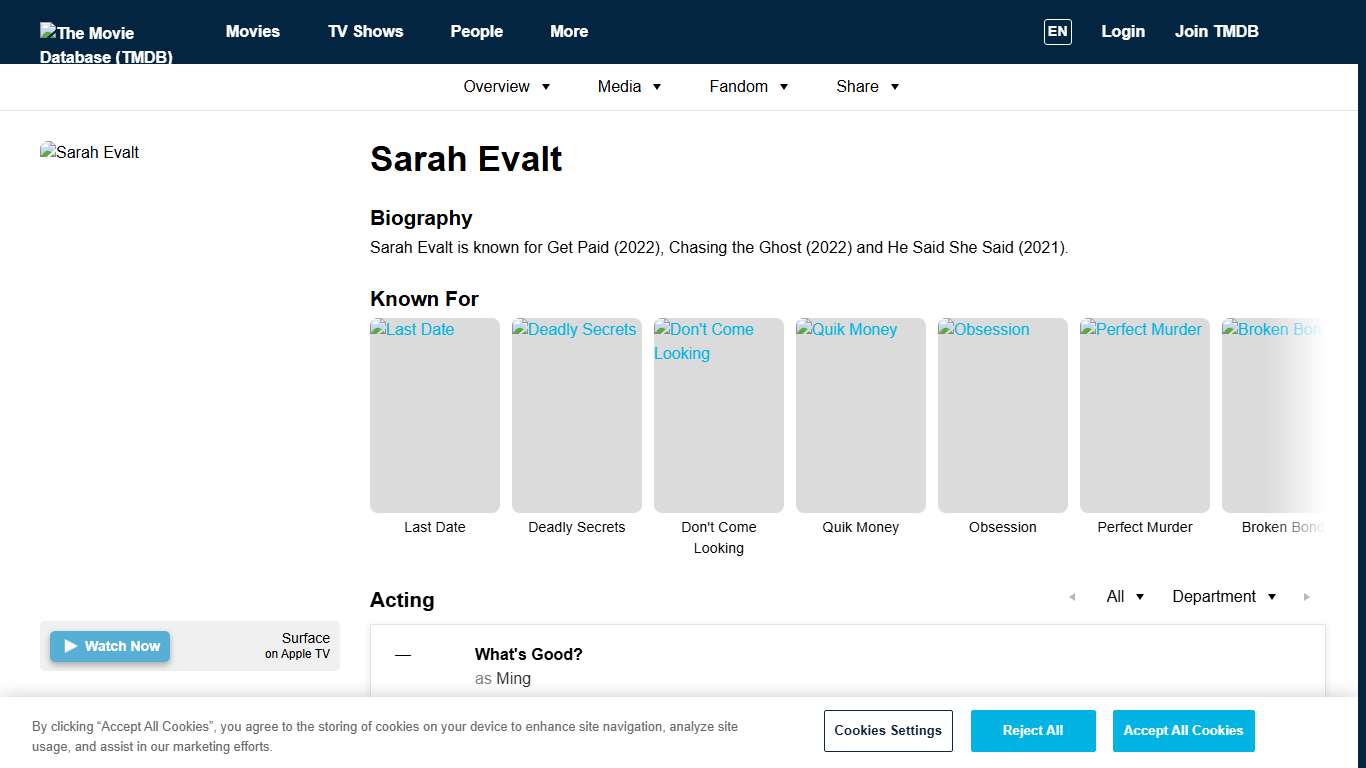Expand the Department filter dropdown

[x=1224, y=596]
